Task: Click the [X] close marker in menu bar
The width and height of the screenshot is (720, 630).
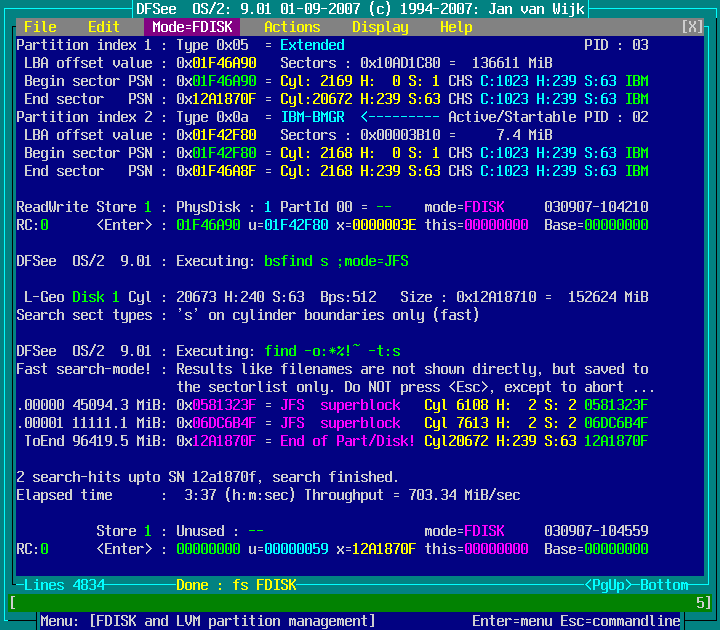Action: pos(692,27)
